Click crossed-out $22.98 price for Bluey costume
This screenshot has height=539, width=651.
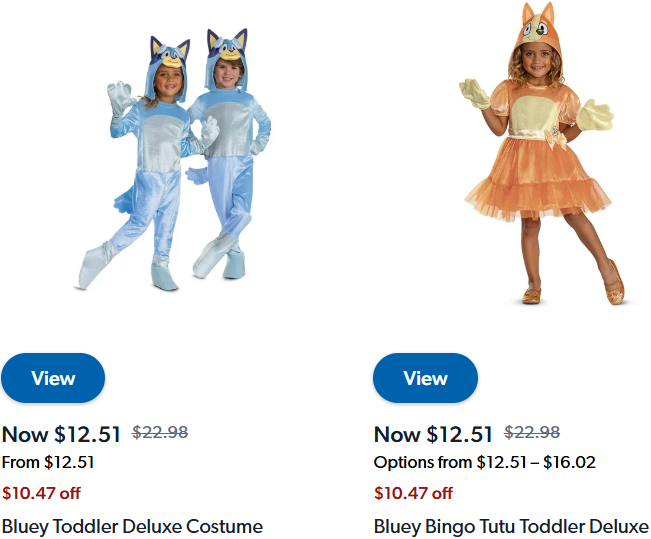coord(160,432)
